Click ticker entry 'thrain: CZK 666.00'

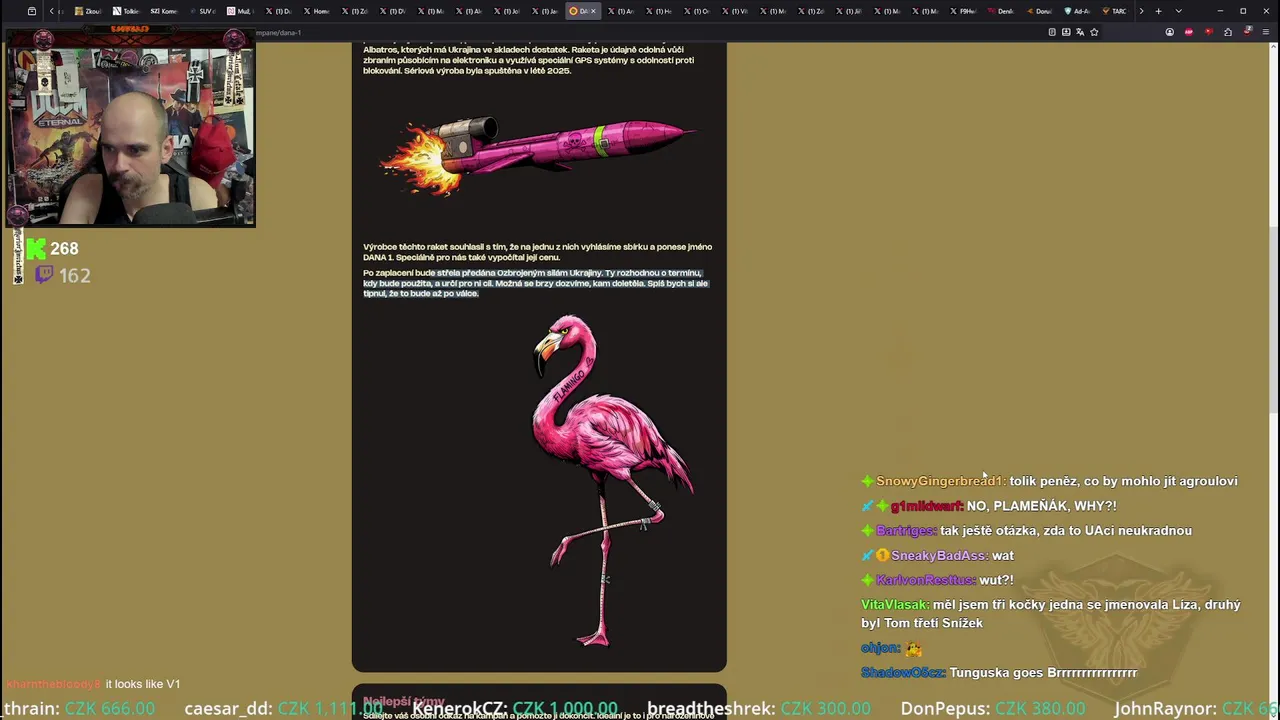tap(80, 709)
